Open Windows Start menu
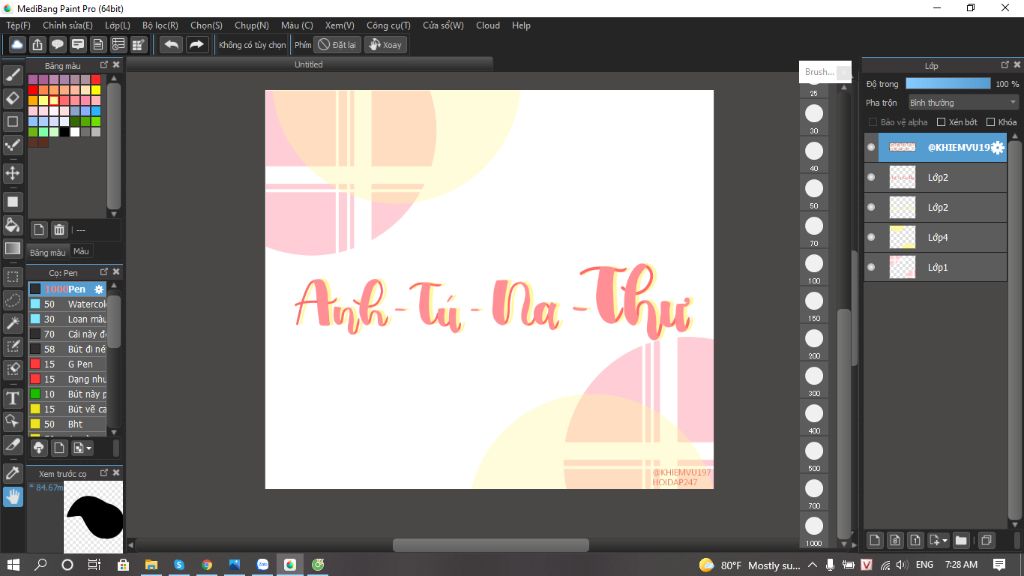 (x=12, y=564)
